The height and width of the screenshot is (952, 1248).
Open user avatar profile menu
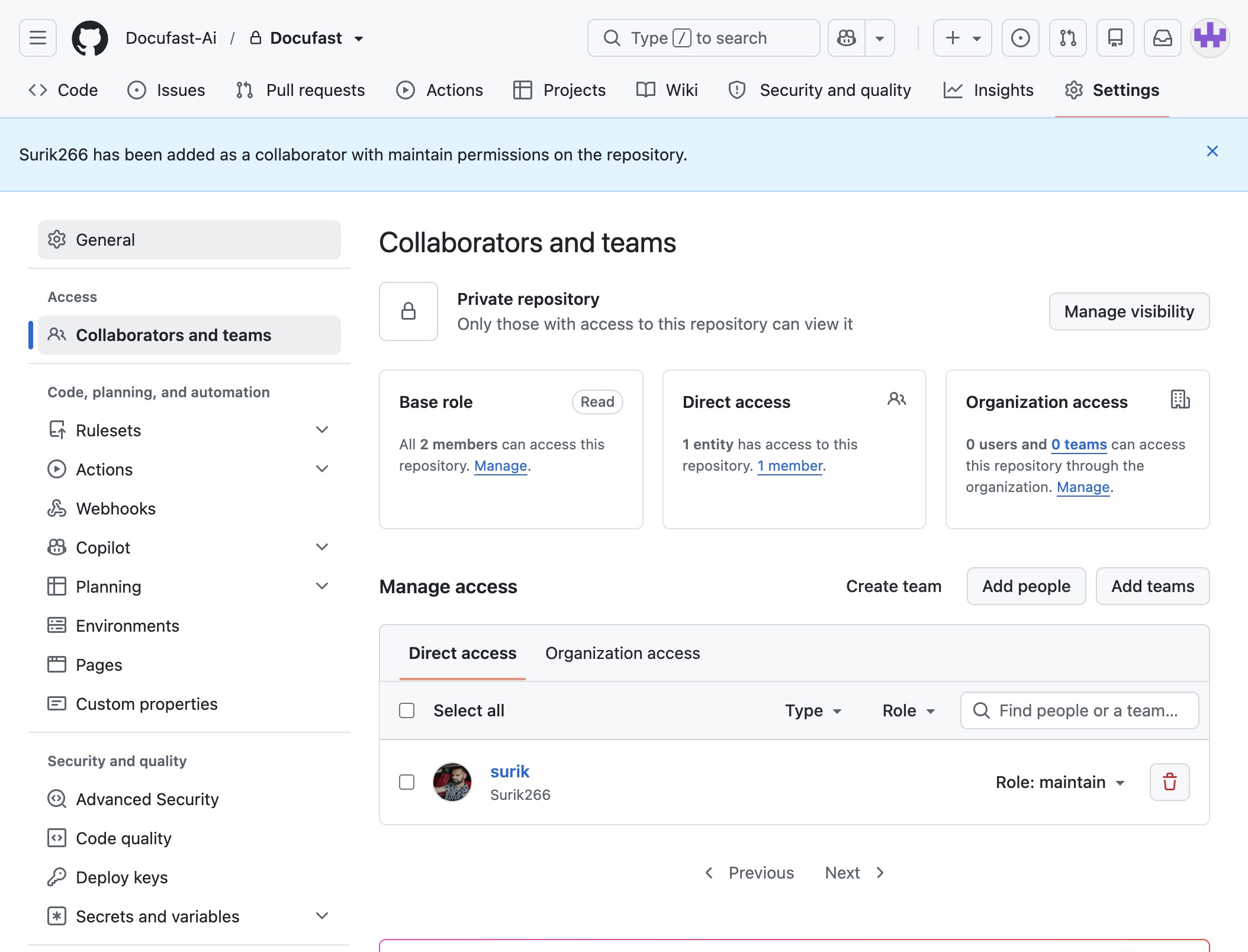coord(1210,38)
